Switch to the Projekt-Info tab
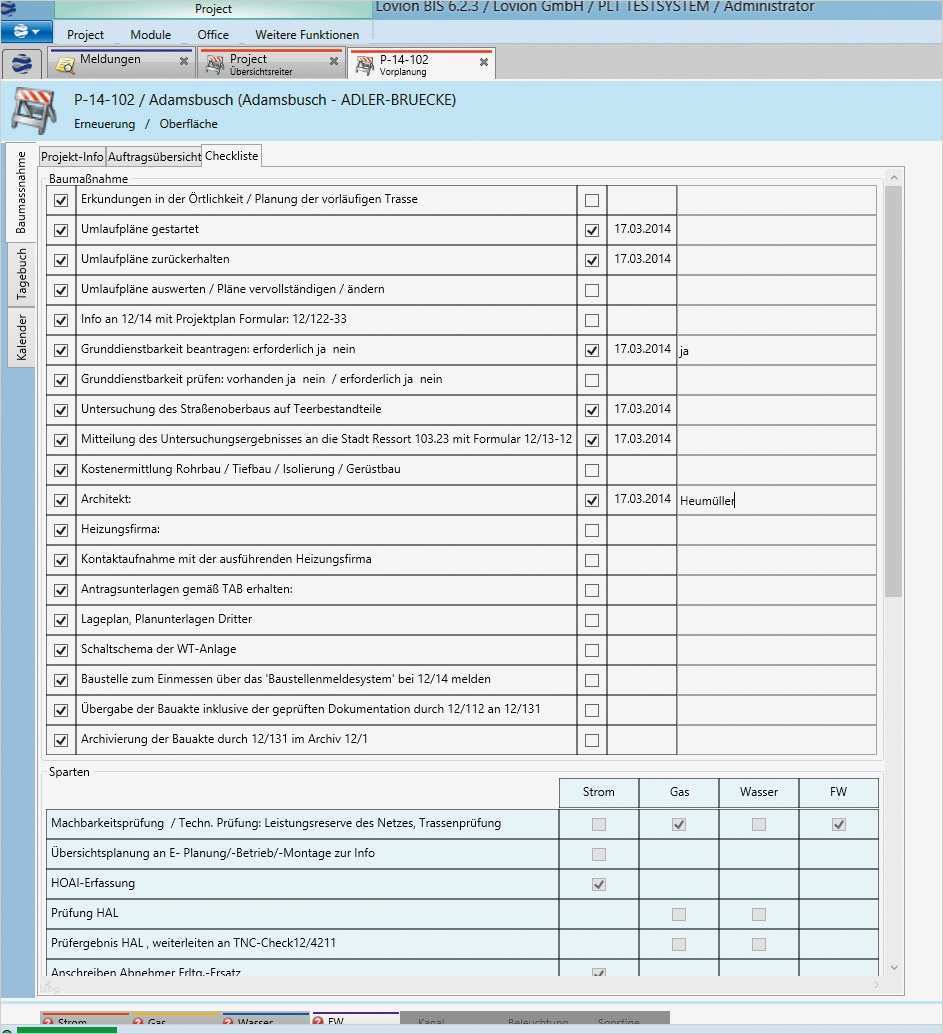The width and height of the screenshot is (943, 1034). pos(72,156)
